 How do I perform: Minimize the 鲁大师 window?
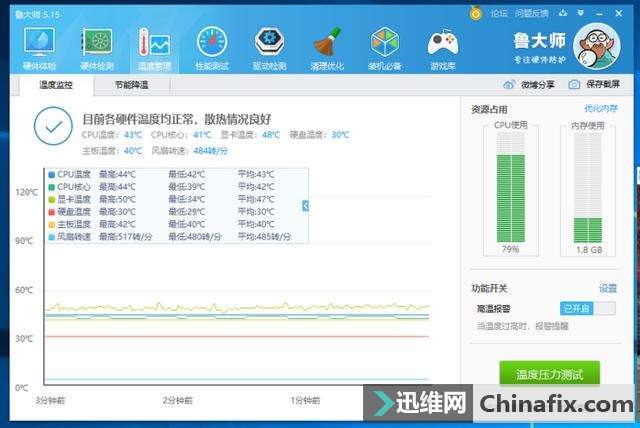coord(599,13)
